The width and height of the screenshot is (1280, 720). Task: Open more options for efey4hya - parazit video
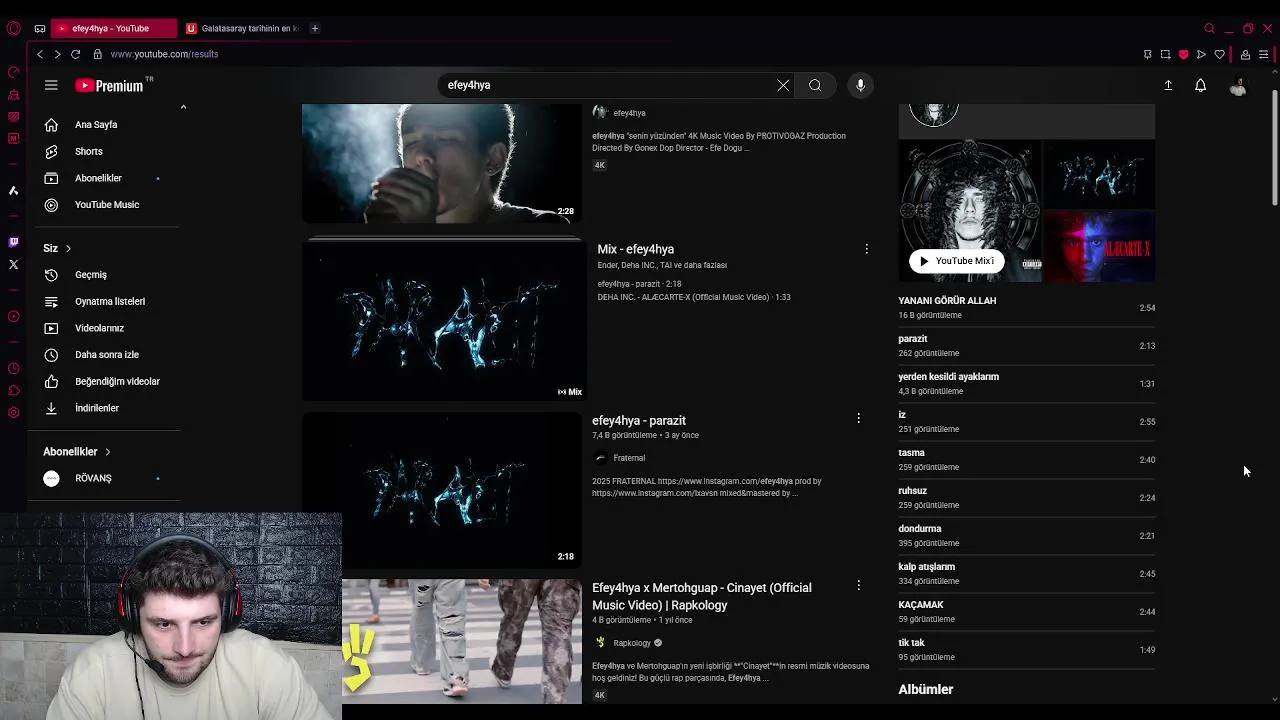[858, 418]
